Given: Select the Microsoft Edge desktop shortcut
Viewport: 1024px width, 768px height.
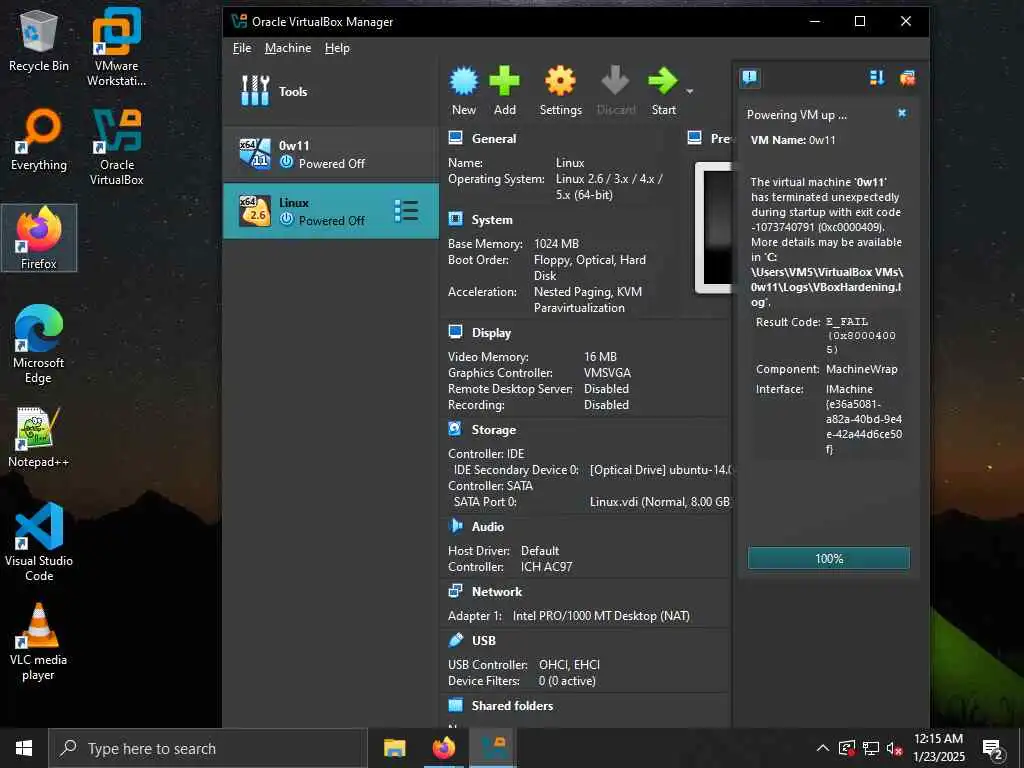Looking at the screenshot, I should (x=39, y=344).
